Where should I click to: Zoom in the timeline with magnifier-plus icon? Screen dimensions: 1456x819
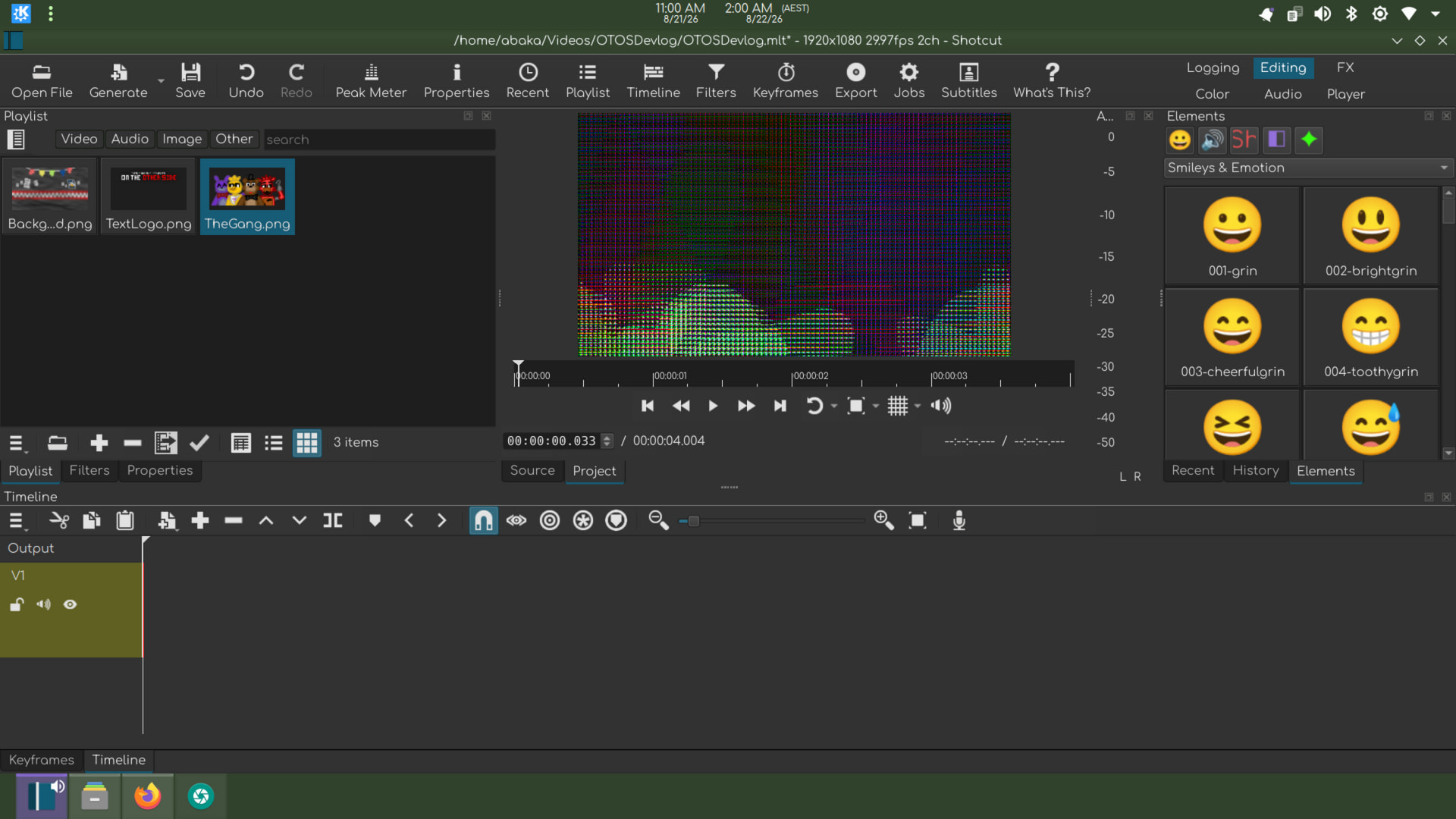(883, 520)
